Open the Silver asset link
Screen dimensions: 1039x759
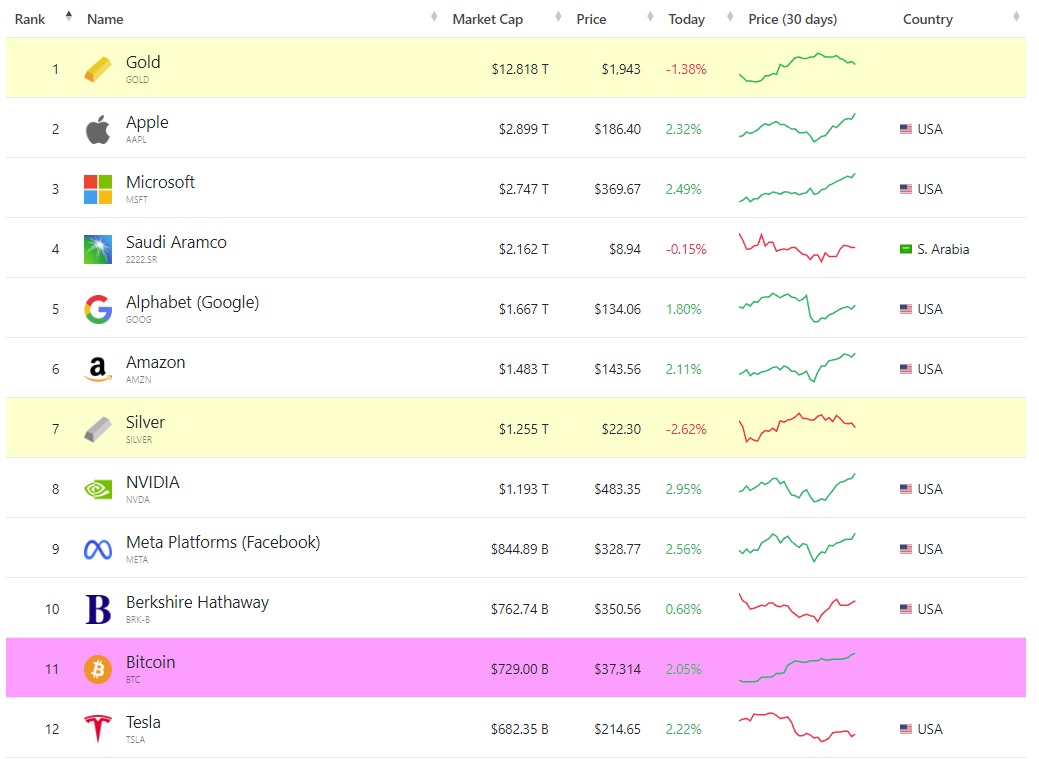(145, 422)
